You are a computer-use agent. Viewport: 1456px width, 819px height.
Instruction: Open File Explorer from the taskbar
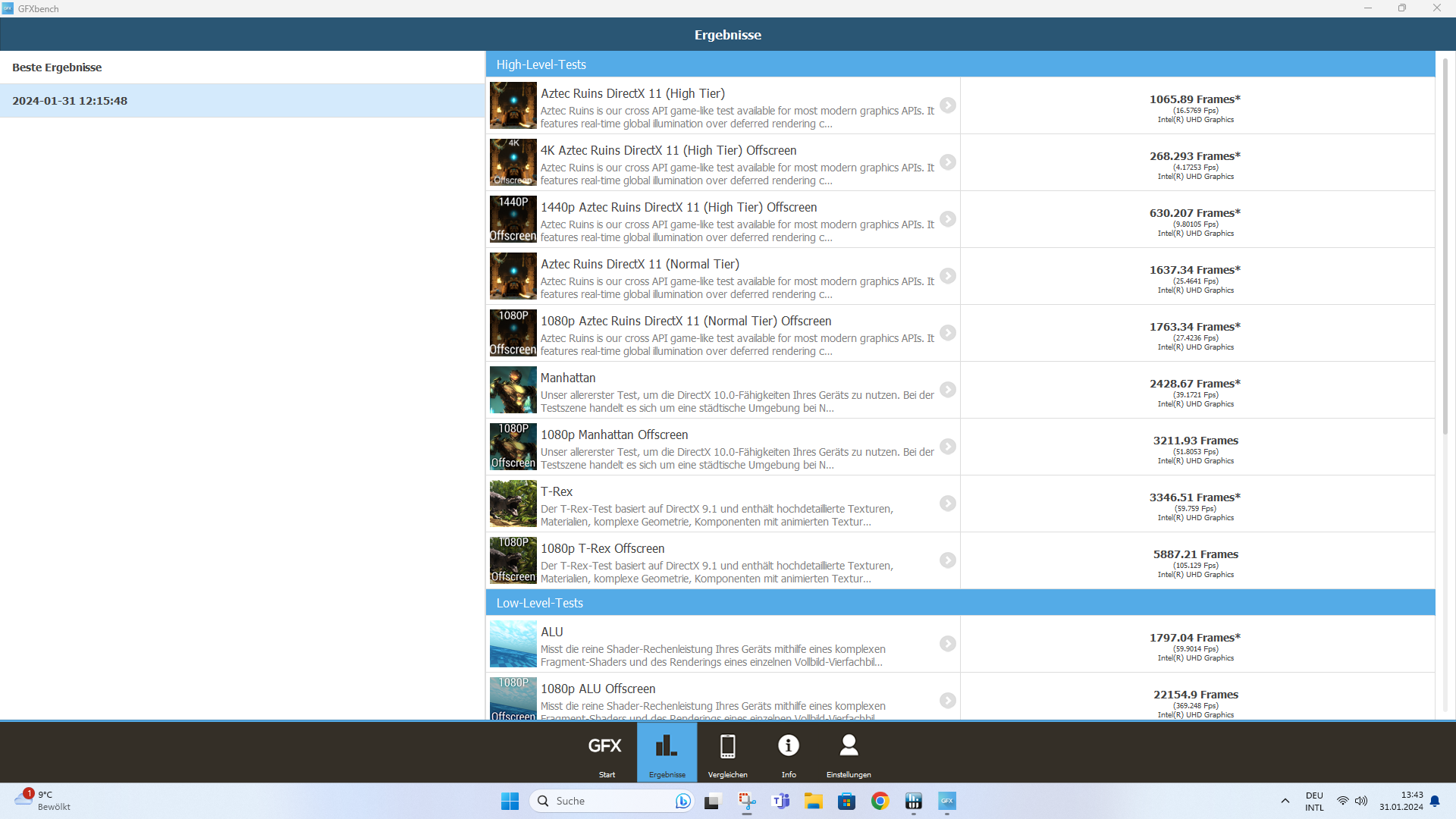814,801
